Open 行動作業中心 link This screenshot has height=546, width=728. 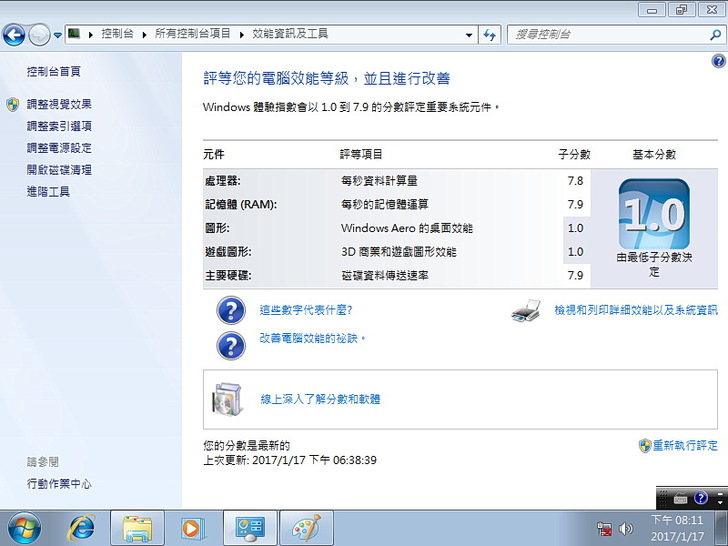coord(59,483)
